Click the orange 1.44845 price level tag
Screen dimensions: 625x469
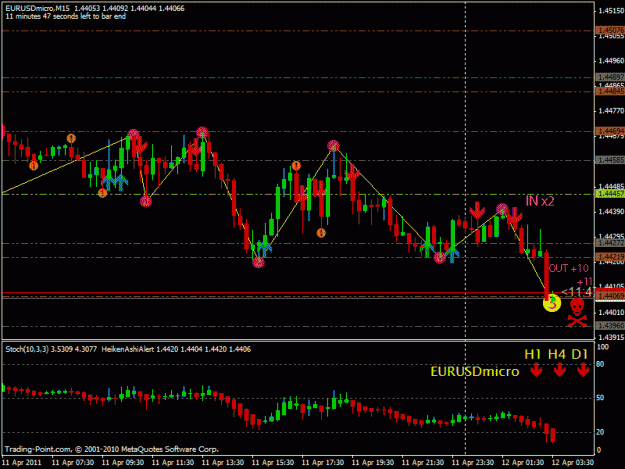coord(610,92)
